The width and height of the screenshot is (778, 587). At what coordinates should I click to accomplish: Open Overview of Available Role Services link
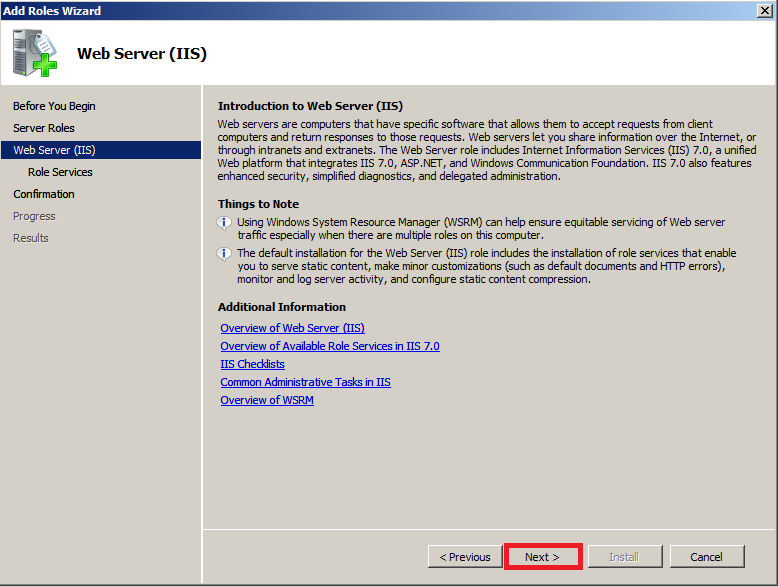[330, 346]
